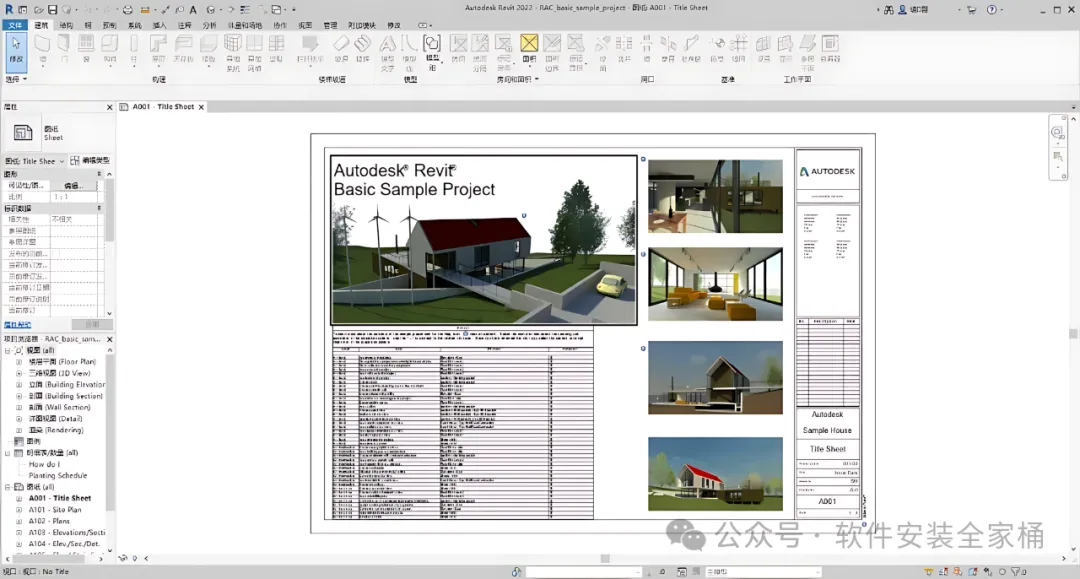Save the project from quick access toolbar
The image size is (1080, 579).
[x=52, y=10]
